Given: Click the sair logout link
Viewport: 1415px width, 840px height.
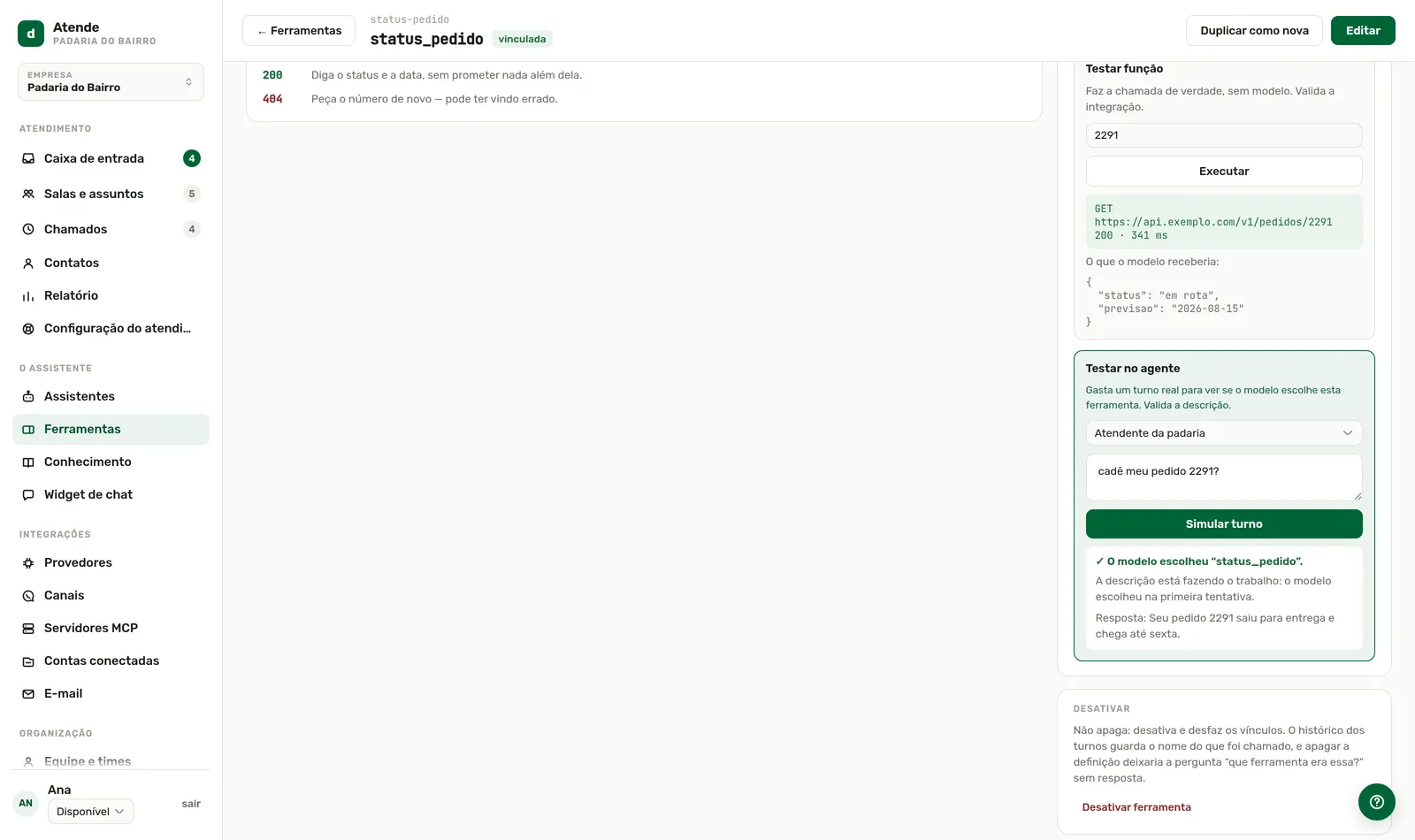Looking at the screenshot, I should click(x=191, y=804).
